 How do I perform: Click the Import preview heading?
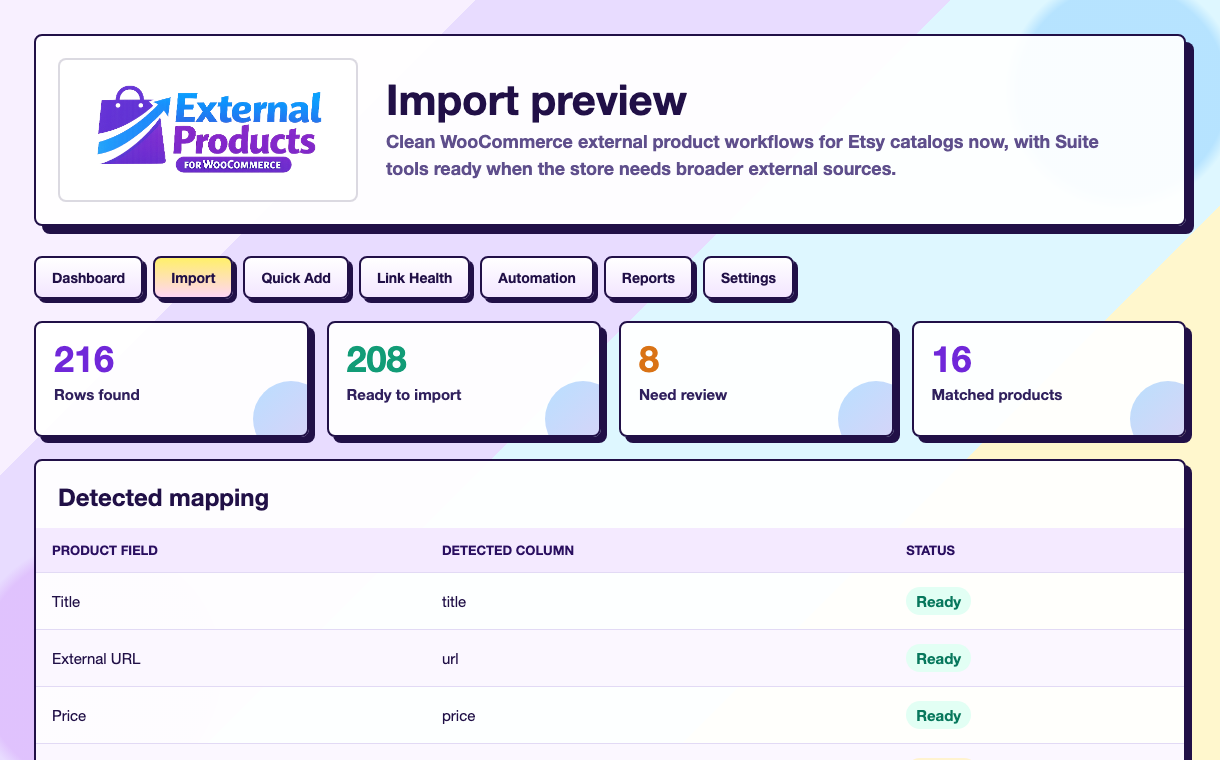537,100
